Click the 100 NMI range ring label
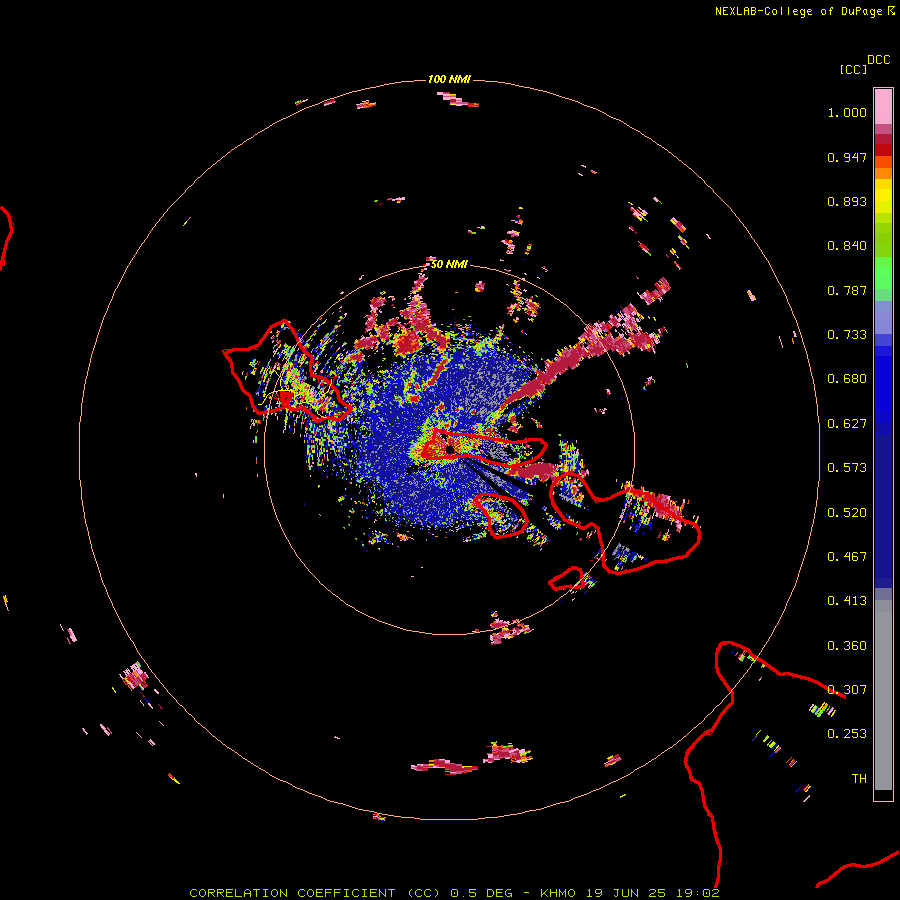This screenshot has width=900, height=900. [449, 79]
